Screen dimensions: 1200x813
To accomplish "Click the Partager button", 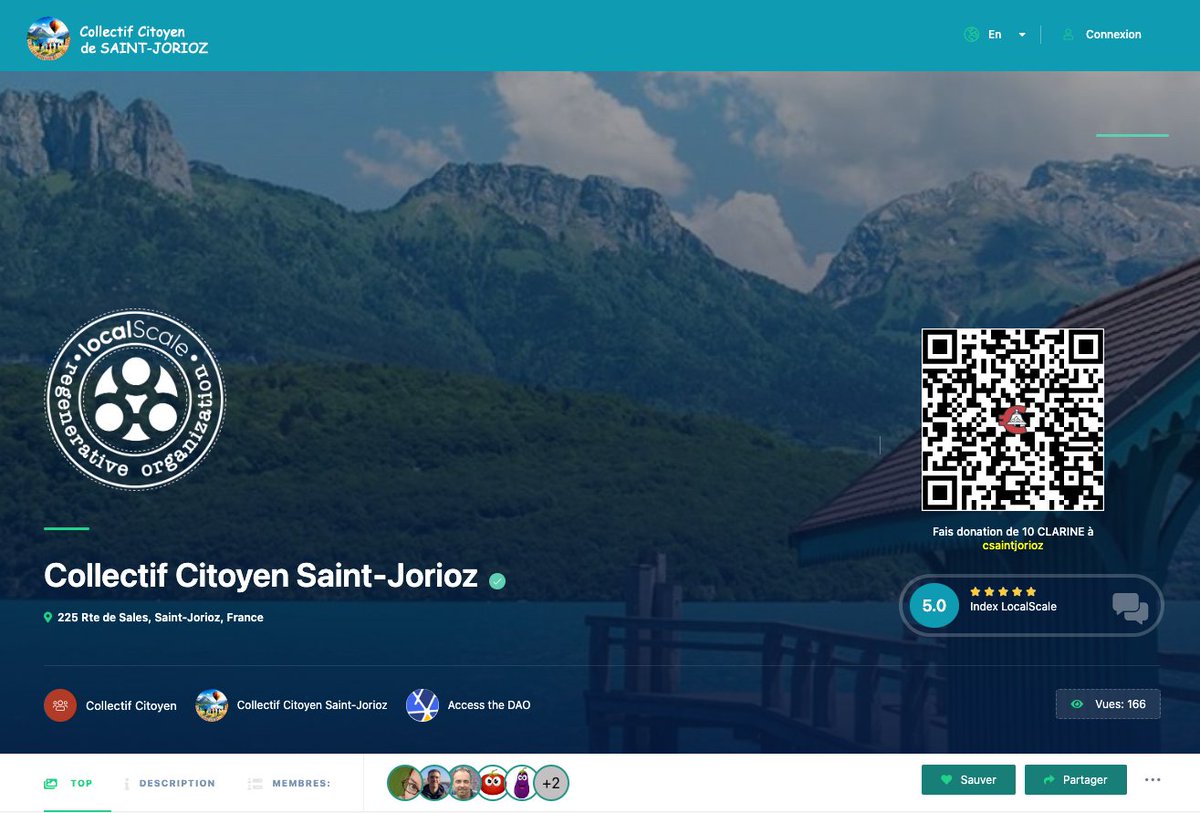I will (1075, 780).
